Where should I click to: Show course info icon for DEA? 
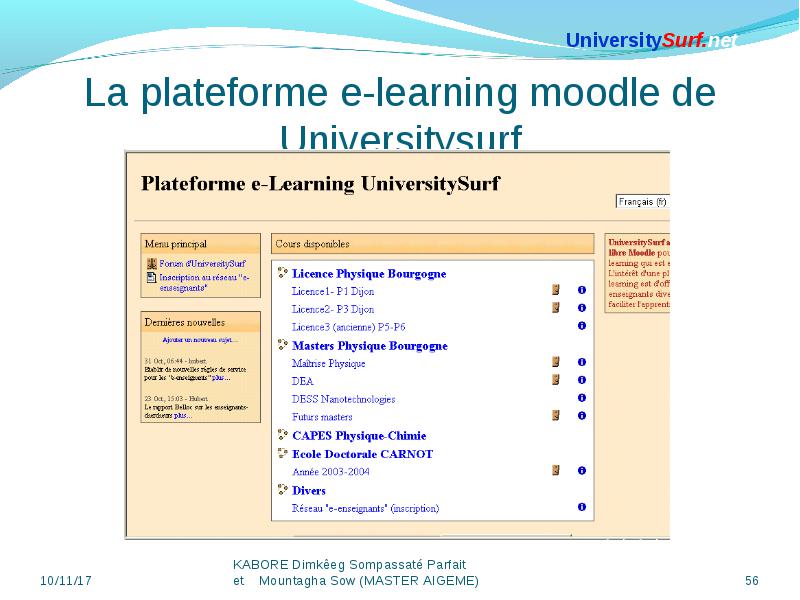(x=582, y=380)
